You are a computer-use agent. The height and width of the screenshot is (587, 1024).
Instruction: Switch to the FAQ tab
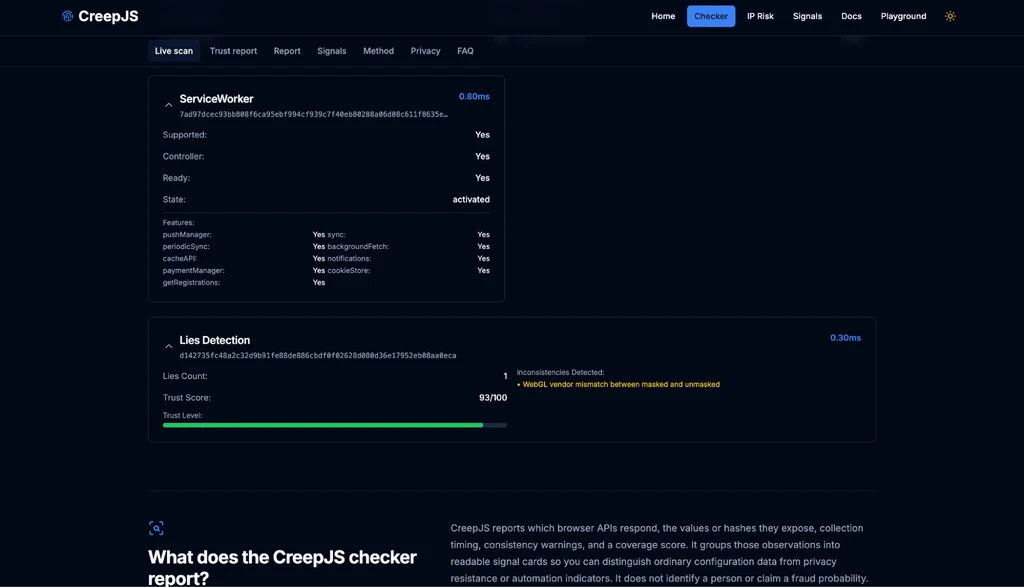click(465, 51)
